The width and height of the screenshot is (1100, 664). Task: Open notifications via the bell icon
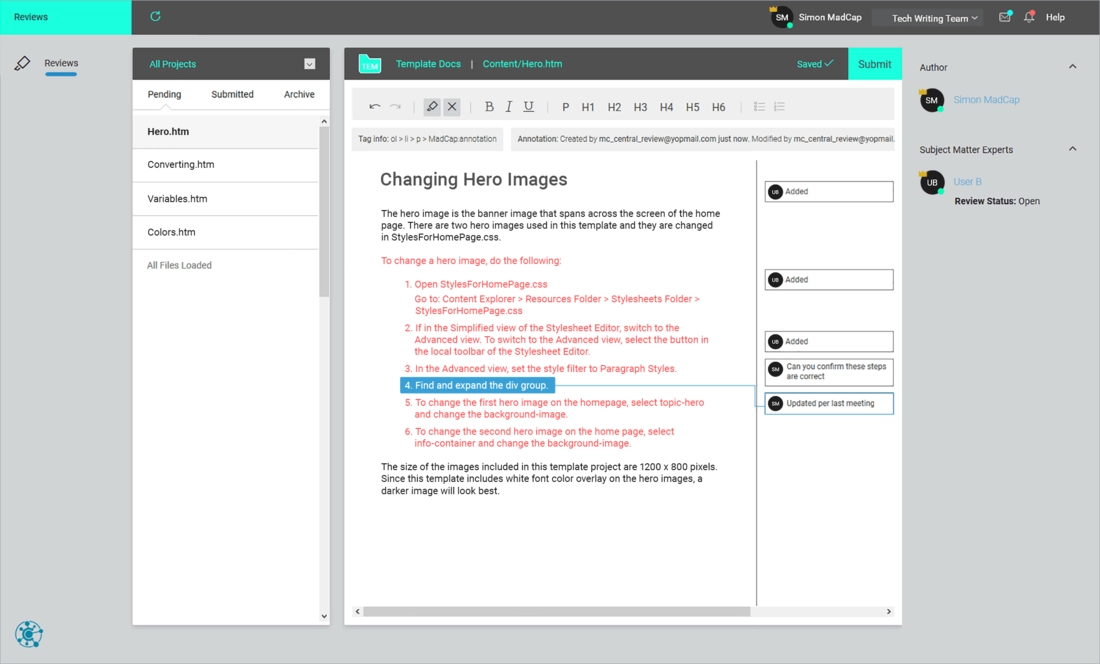coord(1030,17)
